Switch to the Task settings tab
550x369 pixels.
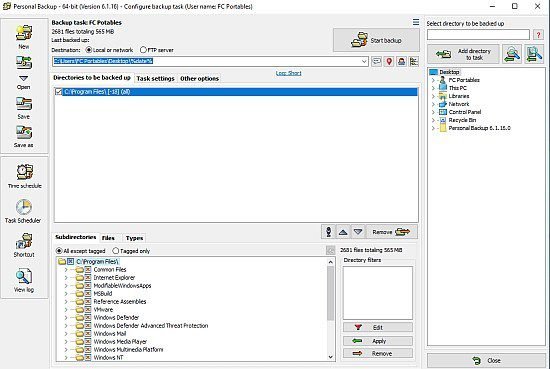[x=155, y=79]
